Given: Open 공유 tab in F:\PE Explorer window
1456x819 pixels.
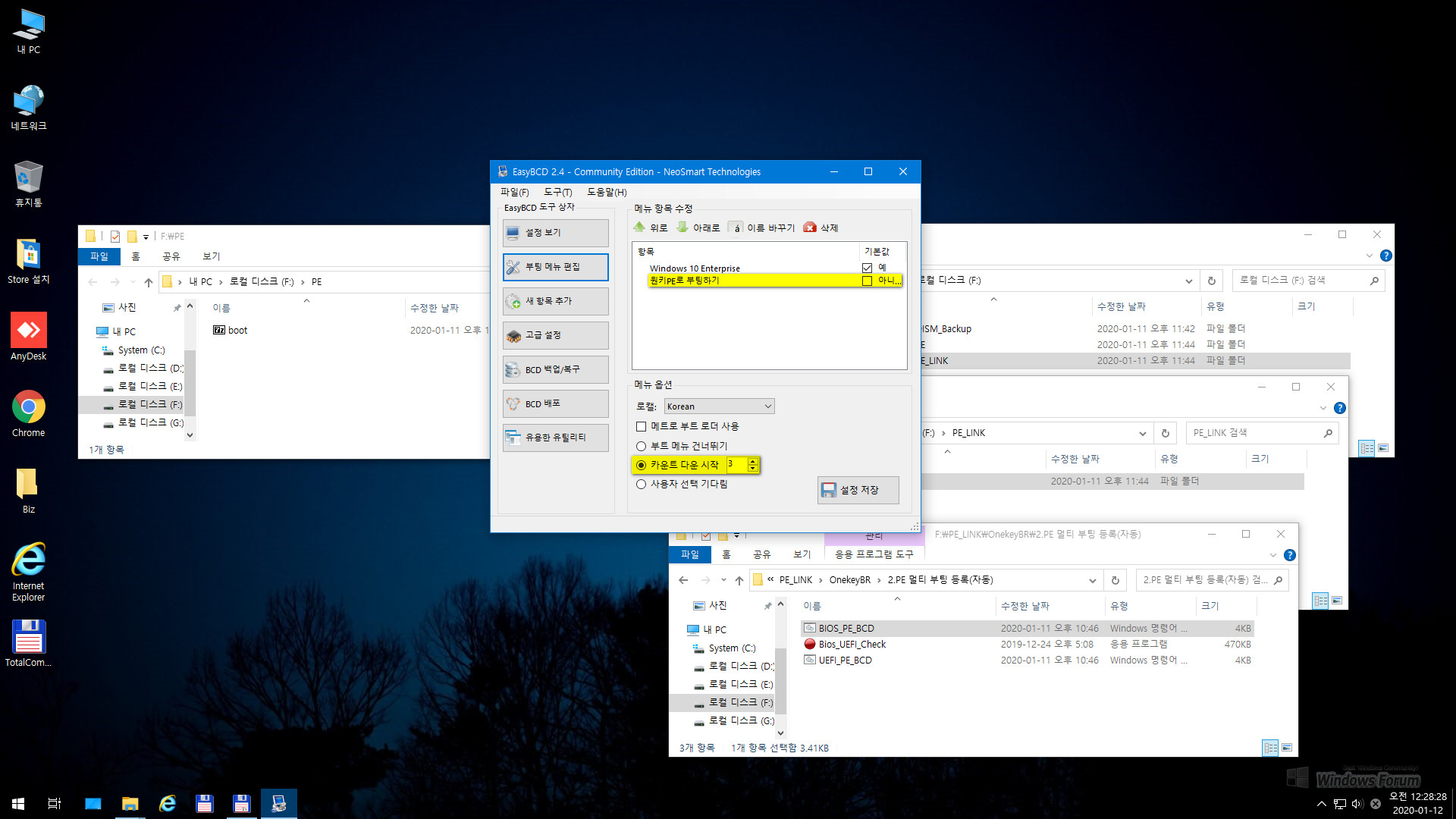Looking at the screenshot, I should 171,256.
